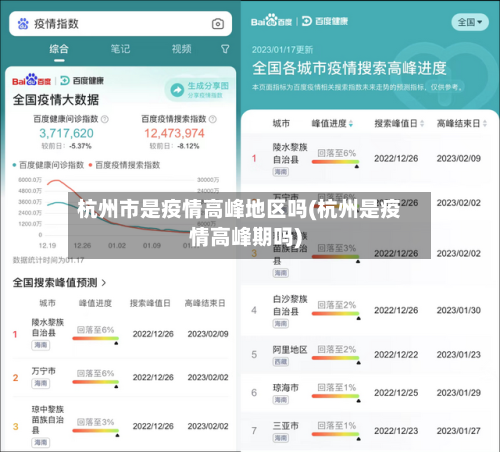
Task: Click the 百度健康 logo in left card
Action: click(82, 80)
